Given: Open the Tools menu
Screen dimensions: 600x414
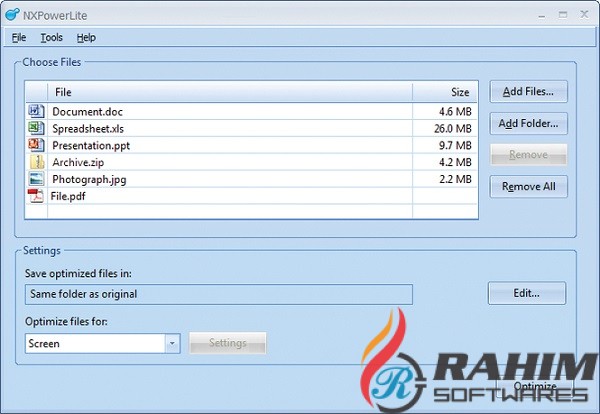Looking at the screenshot, I should pyautogui.click(x=52, y=37).
